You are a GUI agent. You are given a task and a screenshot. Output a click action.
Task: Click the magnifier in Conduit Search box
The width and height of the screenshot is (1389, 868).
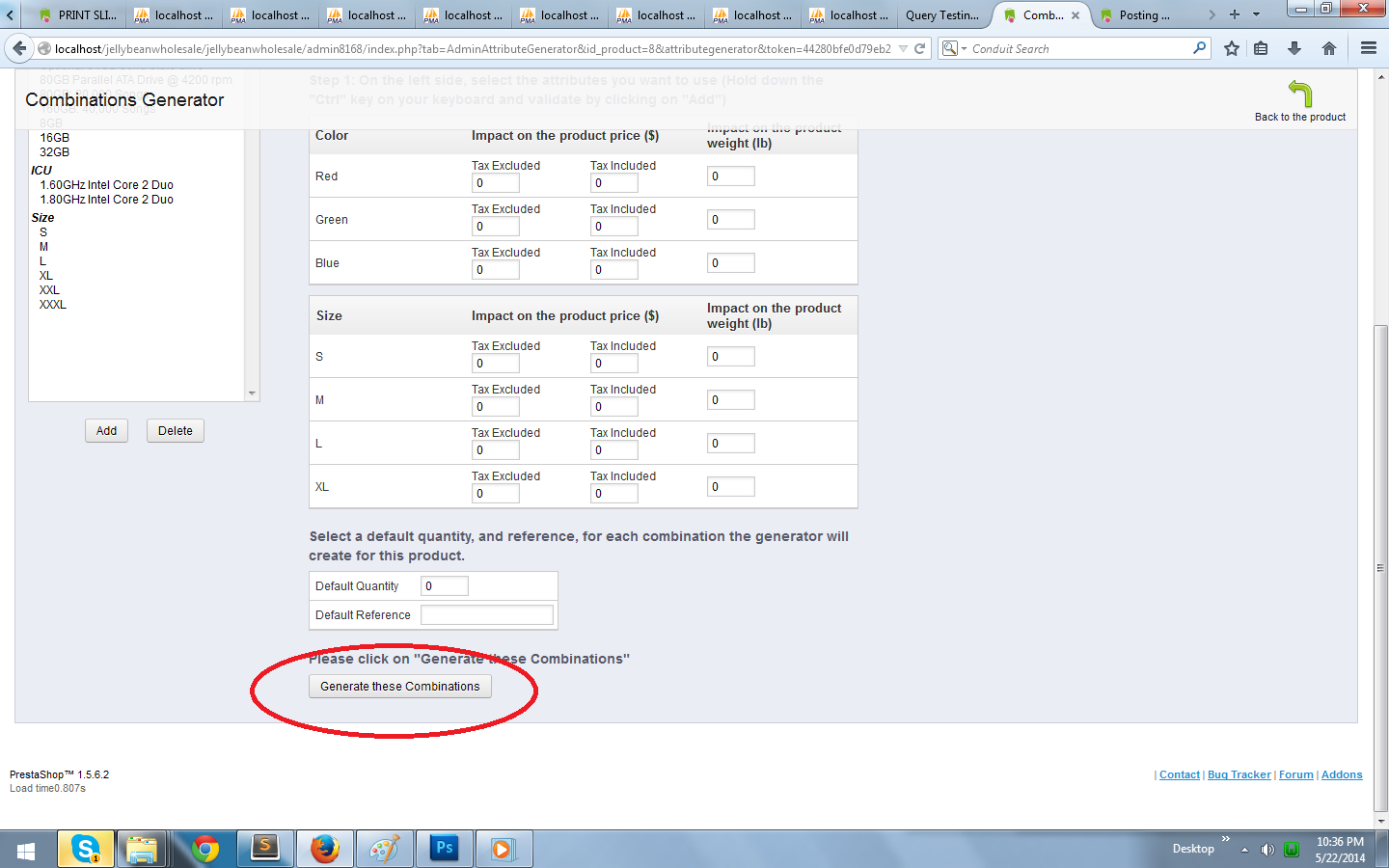[x=1199, y=47]
